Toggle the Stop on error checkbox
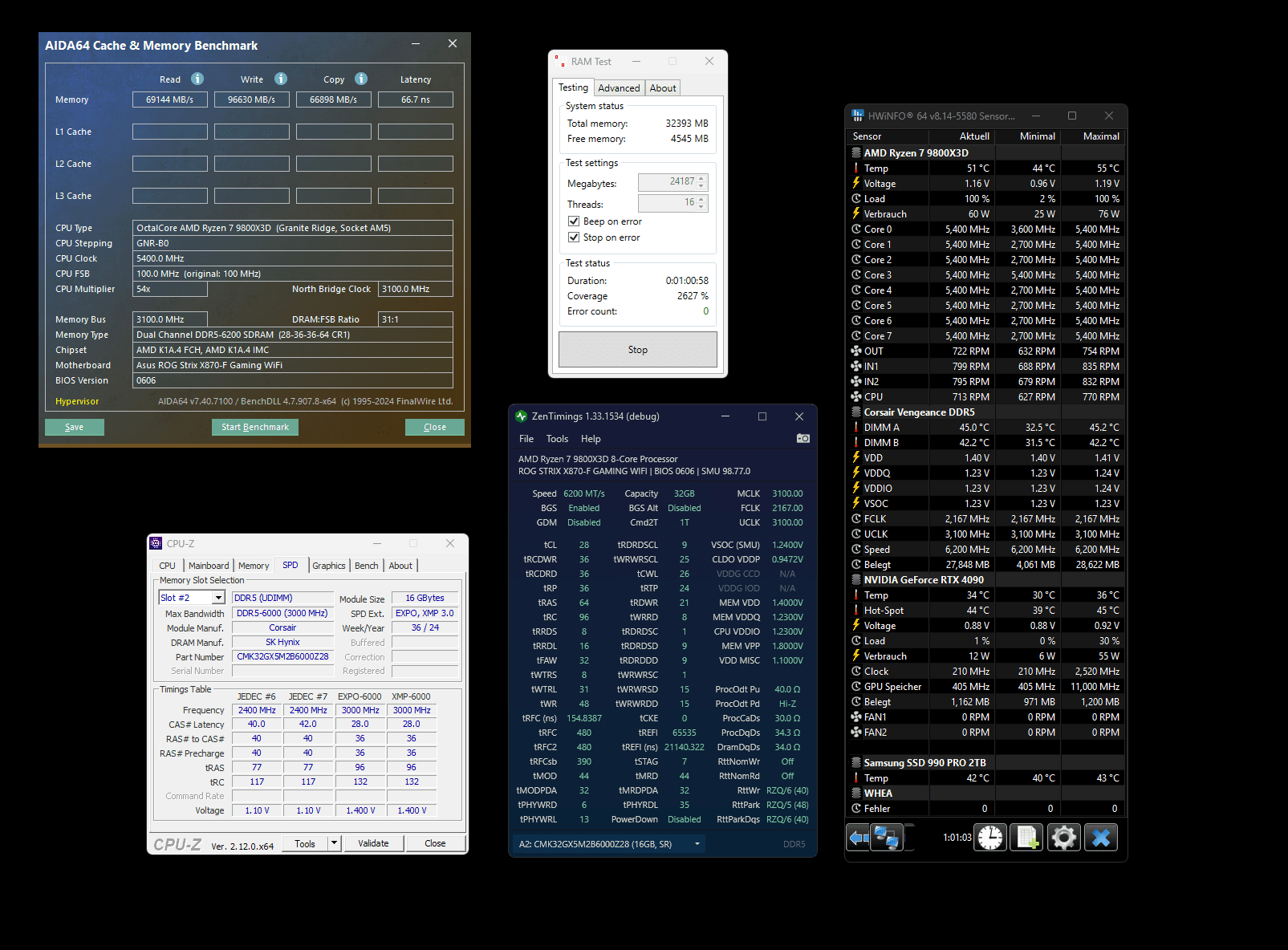The width and height of the screenshot is (1288, 950). coord(574,237)
